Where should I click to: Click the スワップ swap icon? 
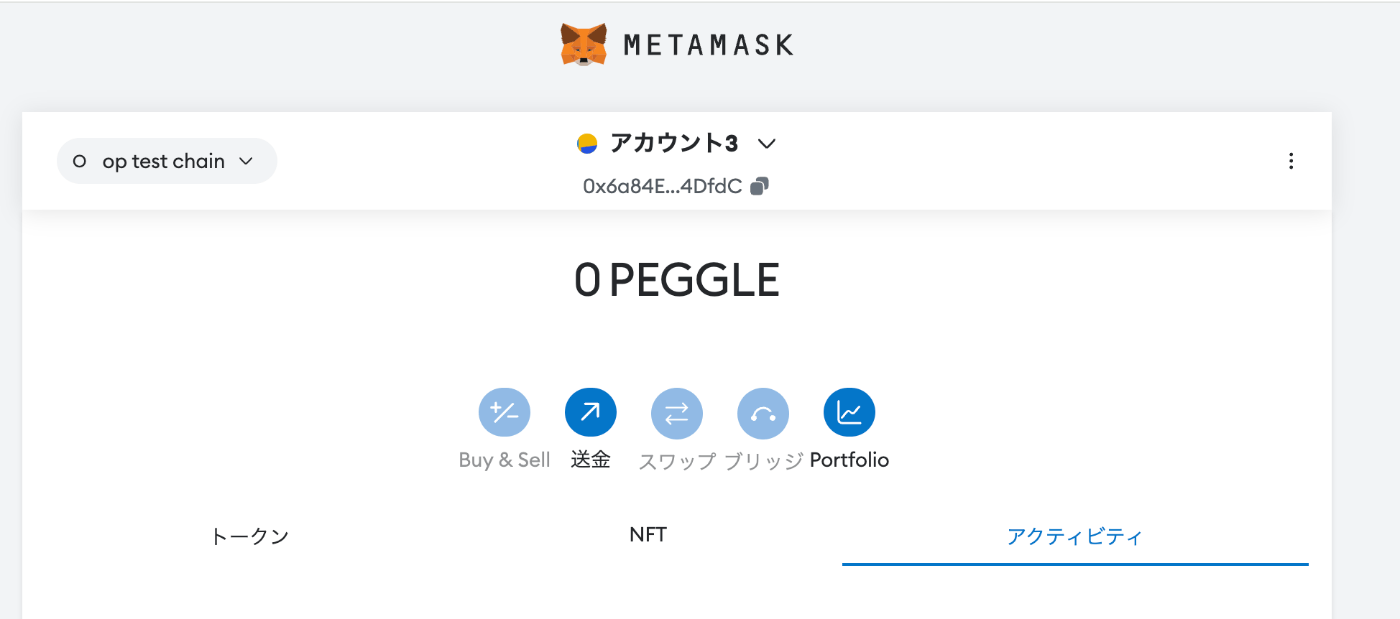[x=677, y=413]
